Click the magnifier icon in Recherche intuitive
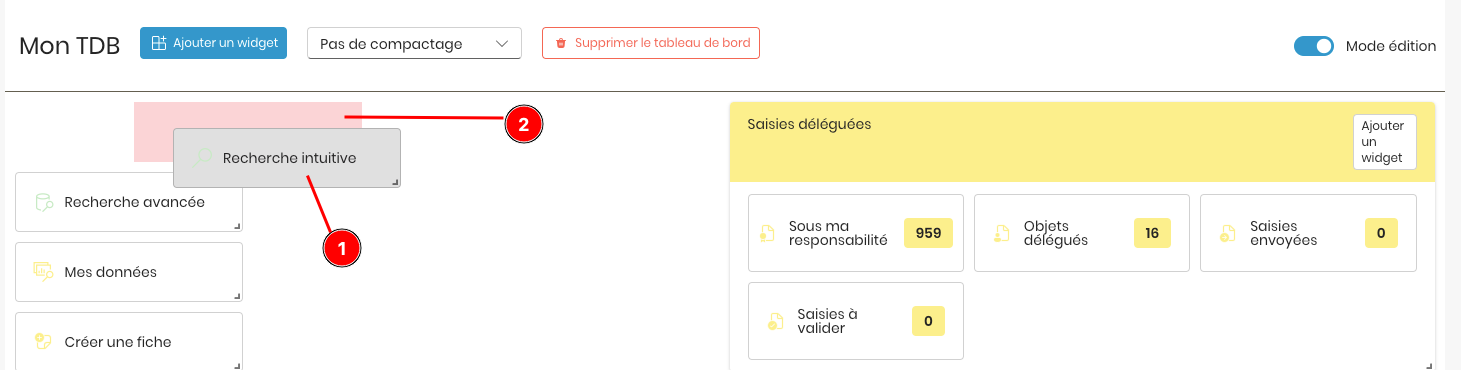Image resolution: width=1461 pixels, height=370 pixels. tap(202, 158)
